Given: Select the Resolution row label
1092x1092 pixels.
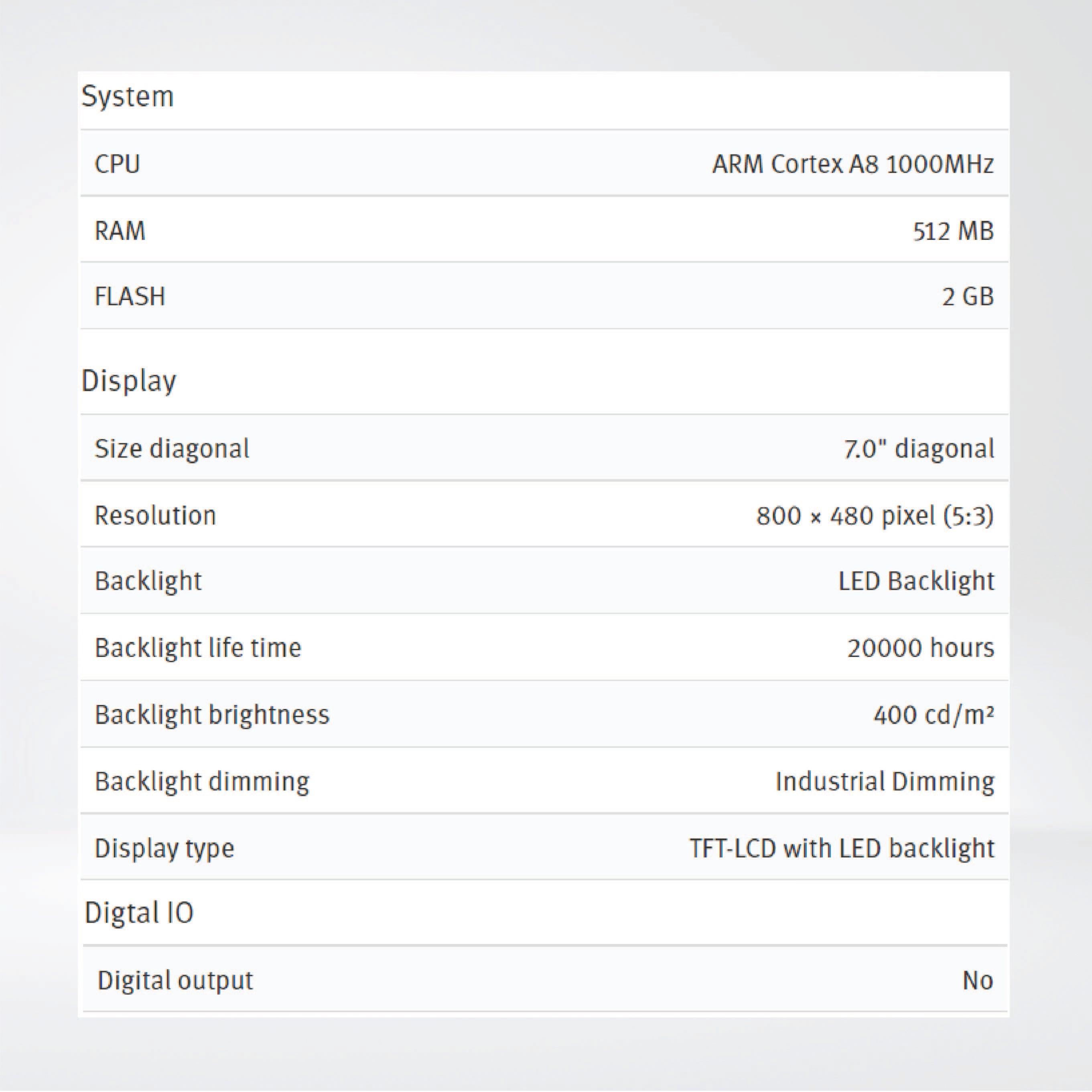Looking at the screenshot, I should point(155,515).
